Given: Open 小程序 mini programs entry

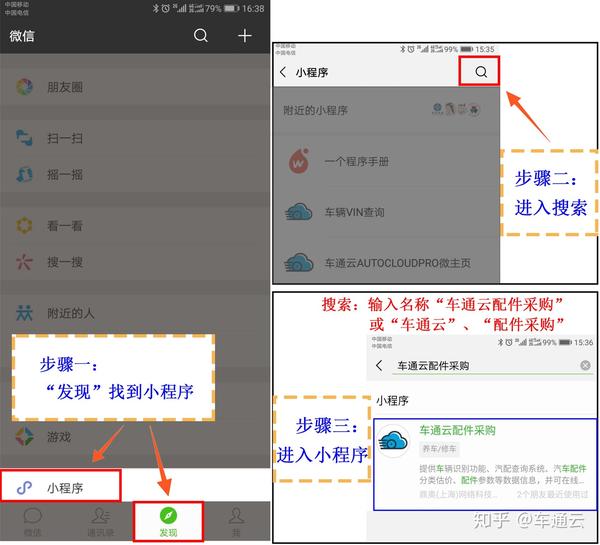Looking at the screenshot, I should [135, 488].
